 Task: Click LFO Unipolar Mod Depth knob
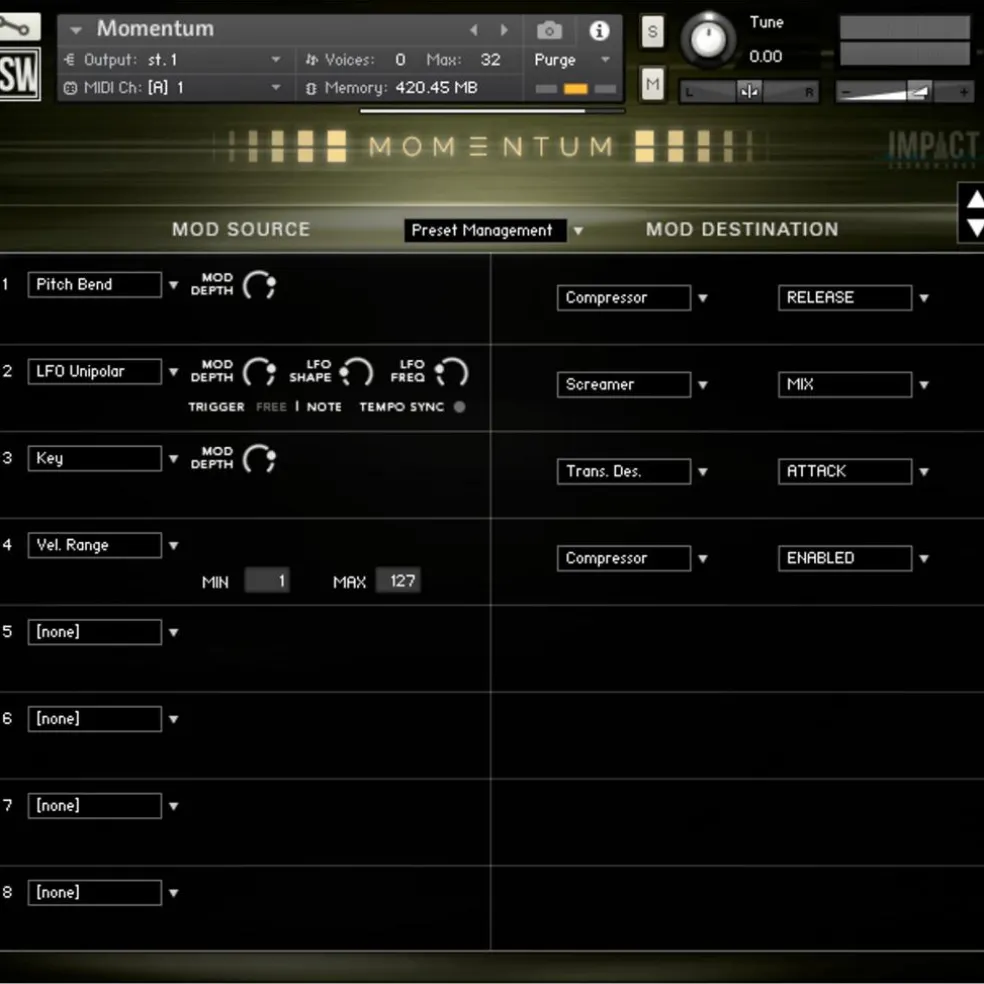[x=259, y=372]
